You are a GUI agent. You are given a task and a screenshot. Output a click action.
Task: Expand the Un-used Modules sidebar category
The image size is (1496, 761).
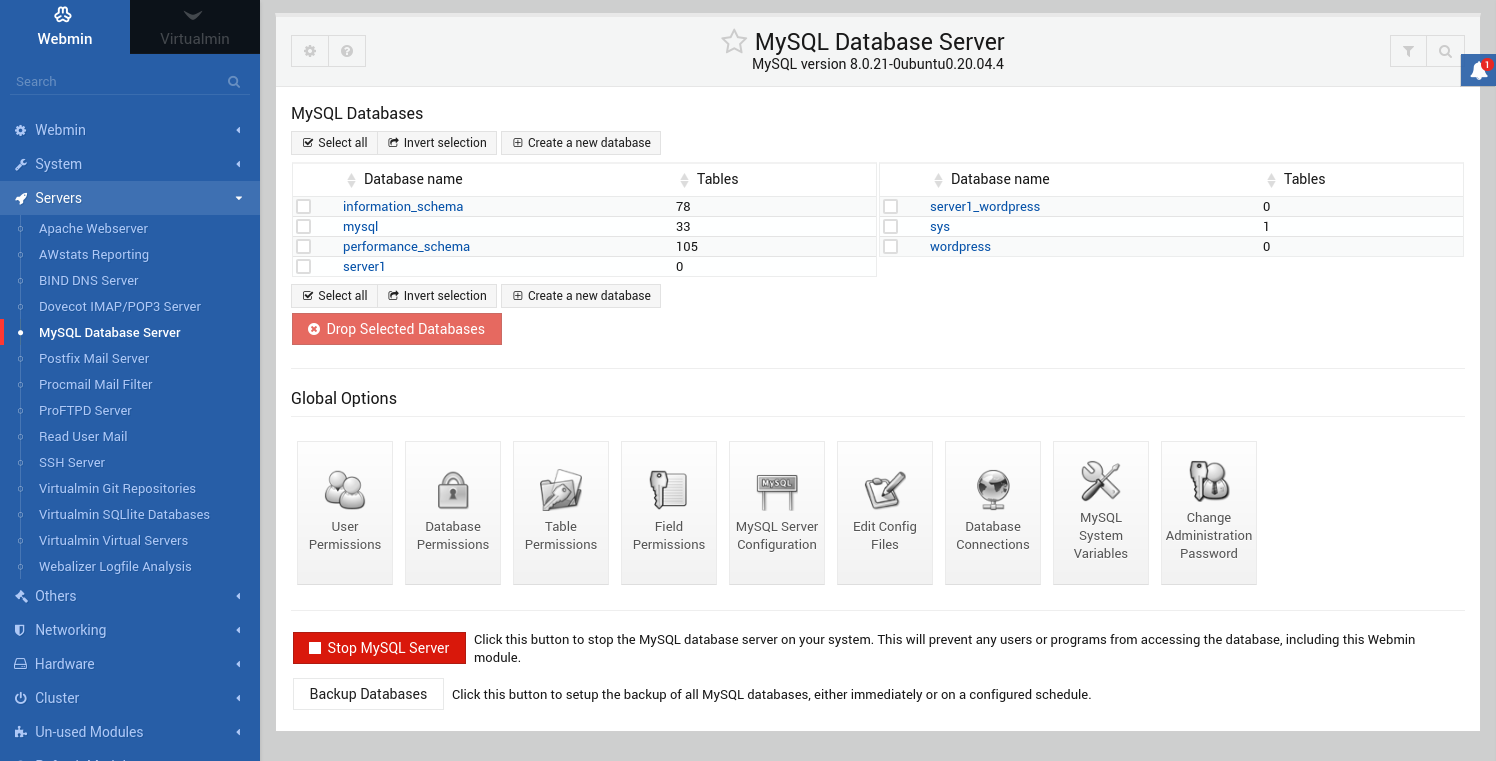pos(130,732)
